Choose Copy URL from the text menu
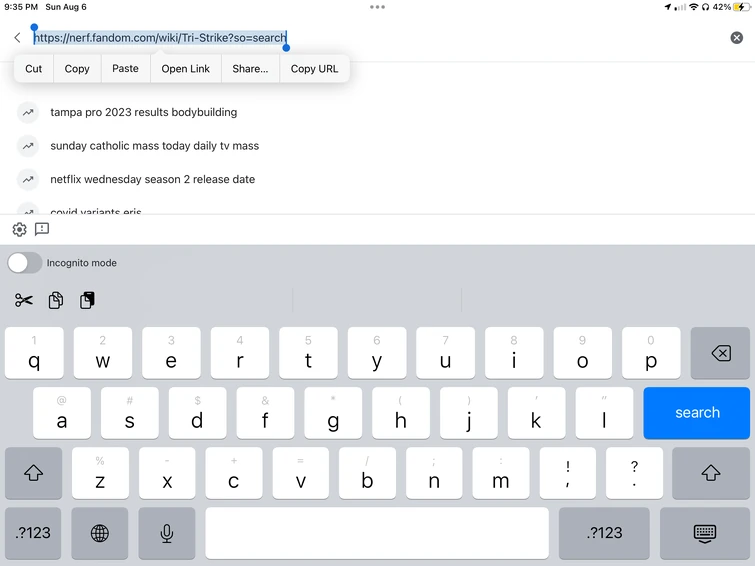This screenshot has height=566, width=755. click(314, 69)
